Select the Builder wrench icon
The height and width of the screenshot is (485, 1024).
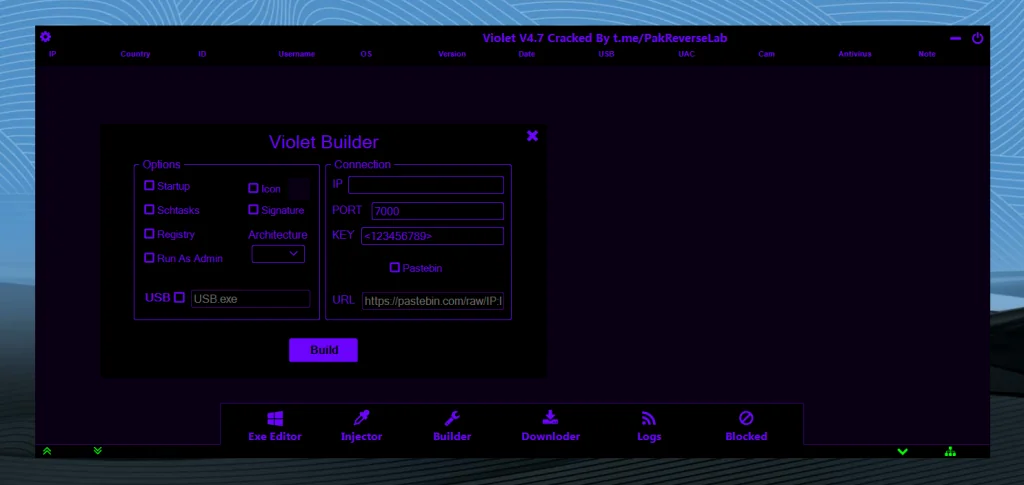tap(451, 418)
